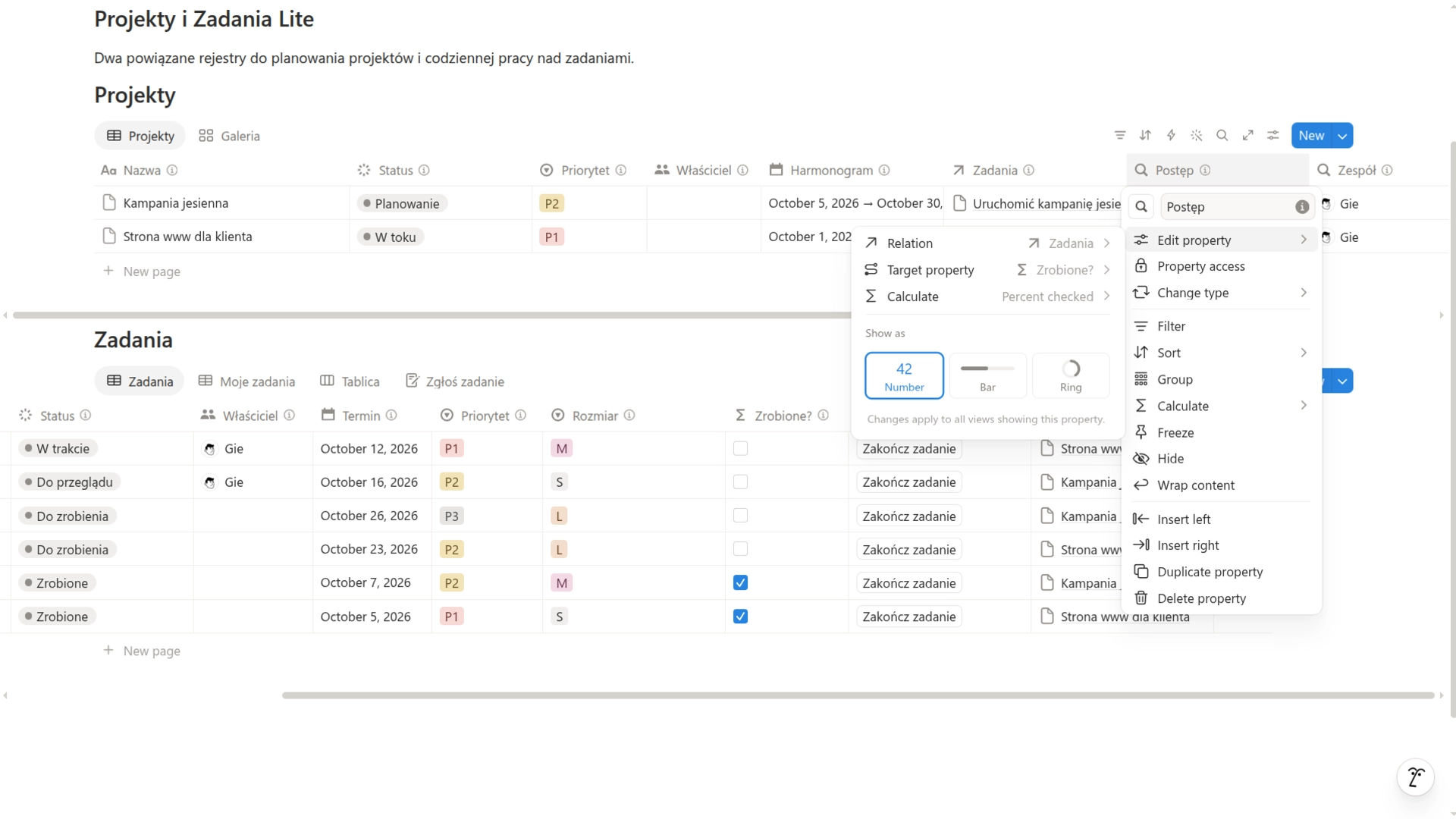1456x819 pixels.
Task: Open database full screen with expand icon
Action: [x=1247, y=135]
